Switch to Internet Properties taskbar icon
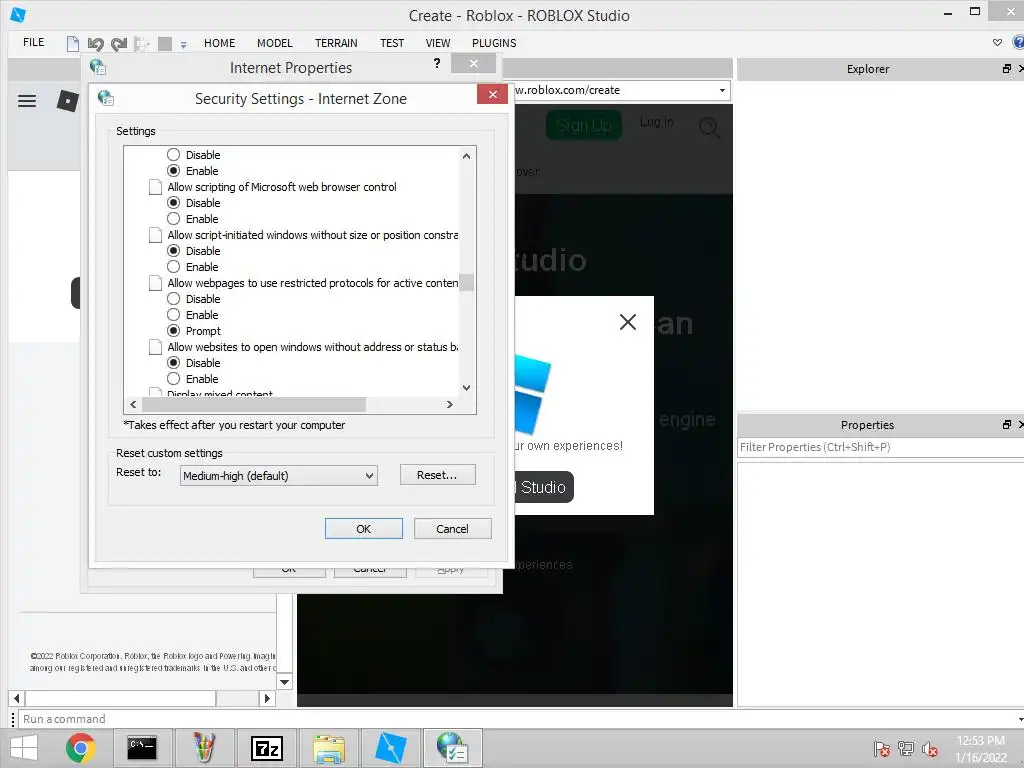Screen dimensions: 1024x768 click(452, 748)
